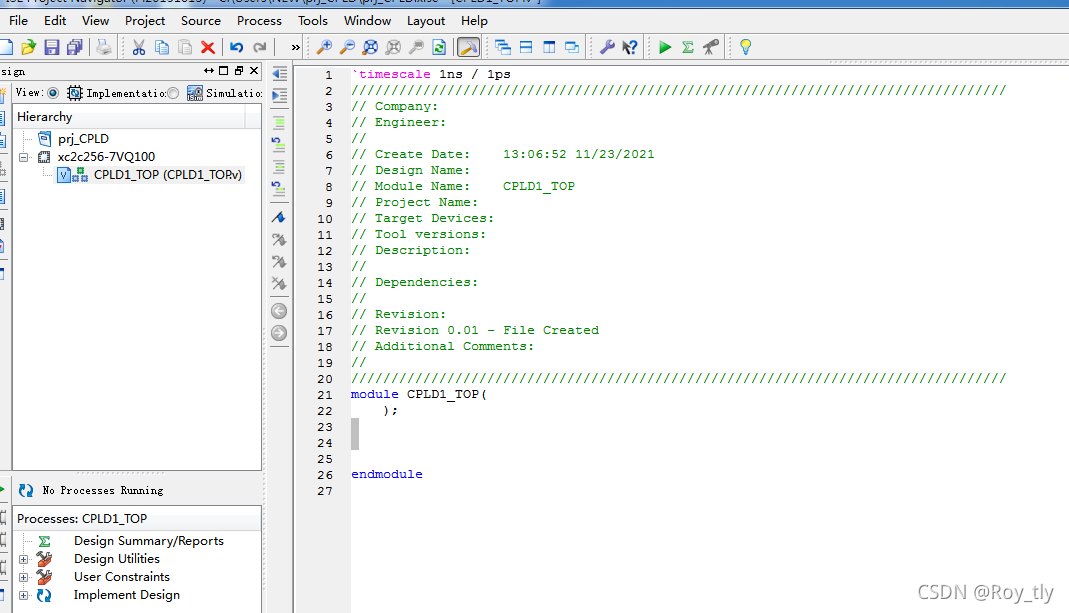
Task: Save the current file
Action: pyautogui.click(x=51, y=47)
